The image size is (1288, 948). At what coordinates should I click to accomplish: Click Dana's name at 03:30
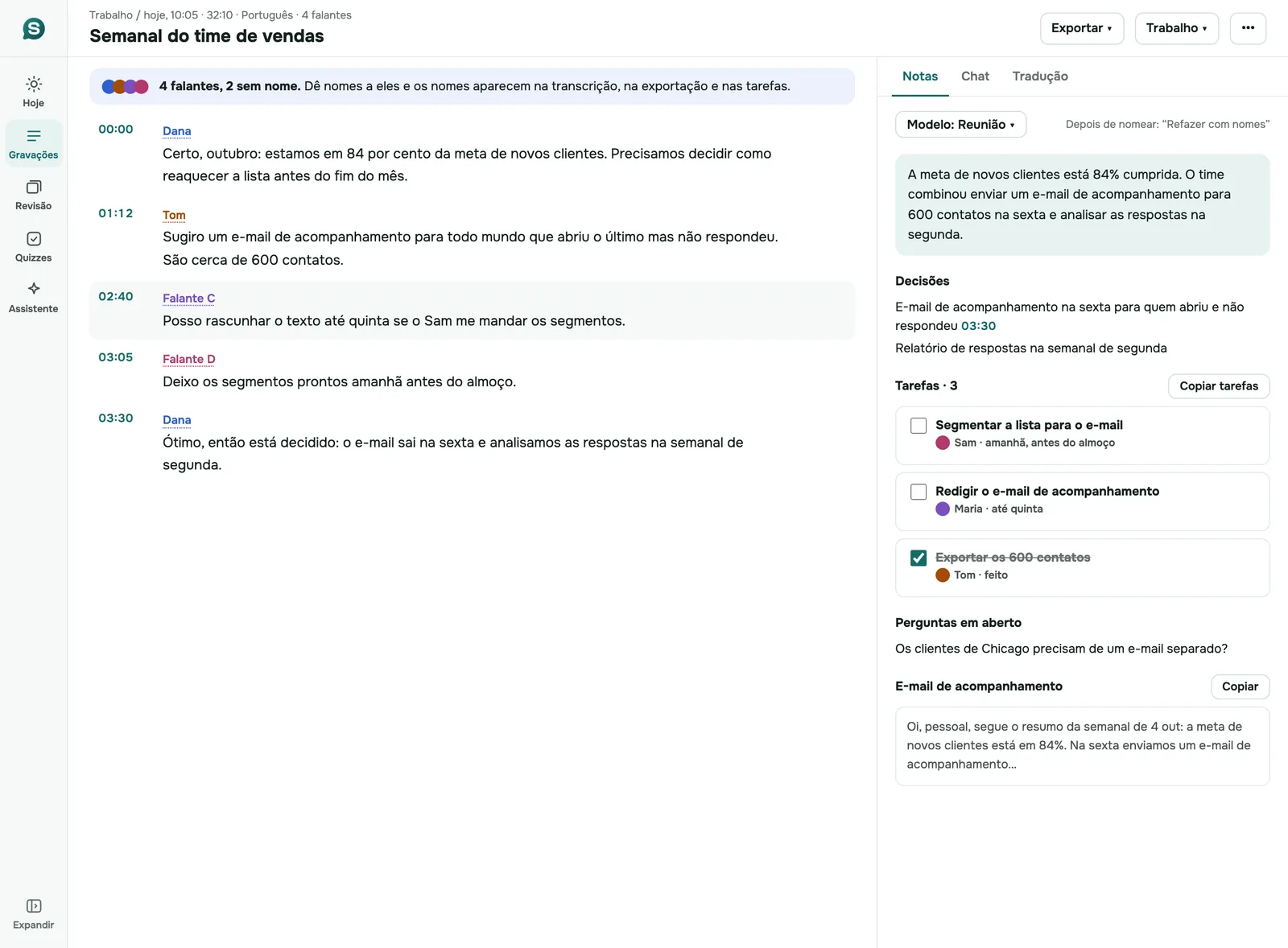click(x=176, y=420)
